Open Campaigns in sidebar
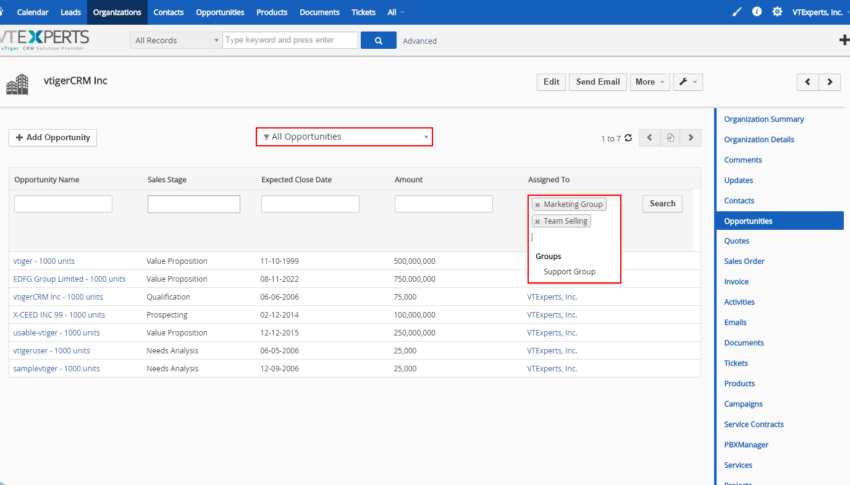 (743, 404)
